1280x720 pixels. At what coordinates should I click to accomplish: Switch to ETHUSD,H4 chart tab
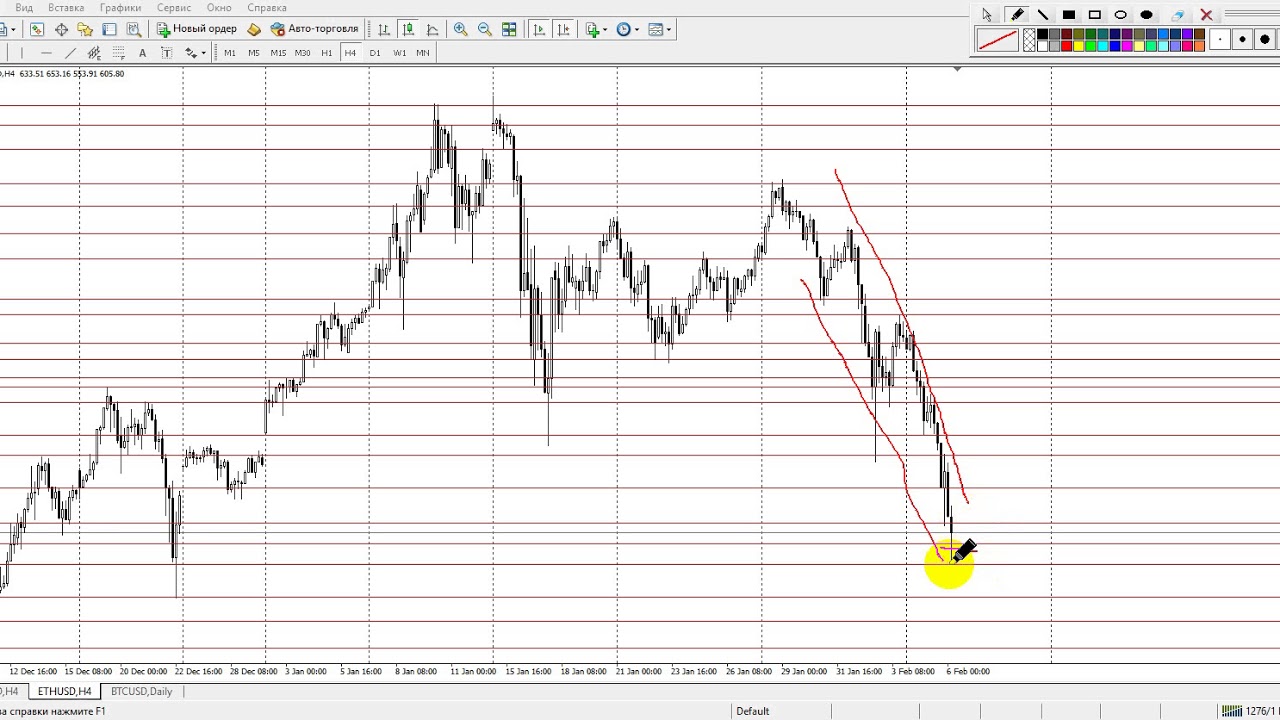[64, 692]
